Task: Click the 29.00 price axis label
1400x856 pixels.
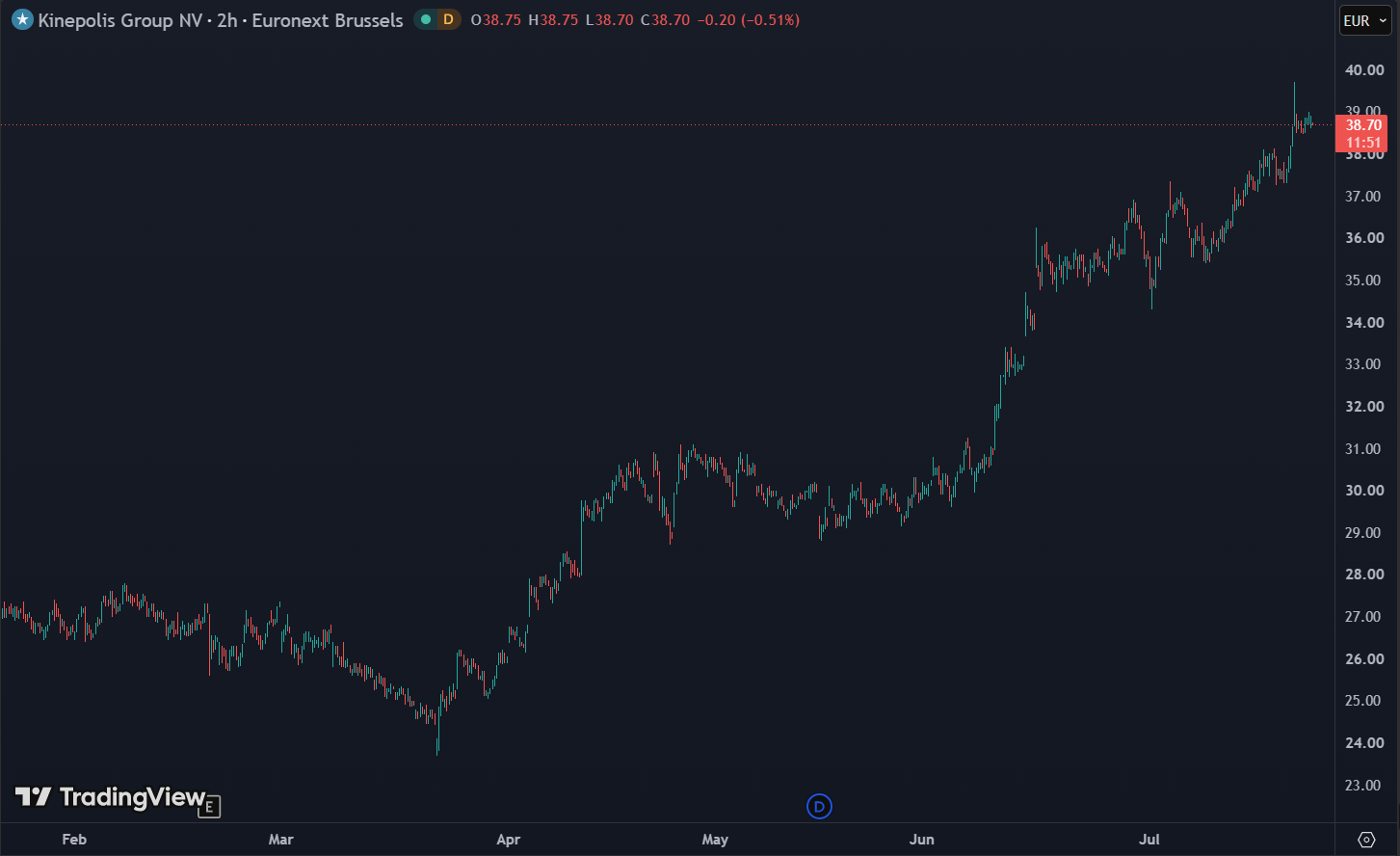Action: tap(1364, 533)
